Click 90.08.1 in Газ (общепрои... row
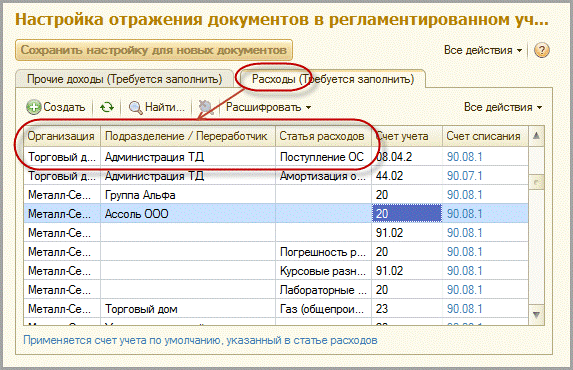573x370 pixels. (x=485, y=309)
